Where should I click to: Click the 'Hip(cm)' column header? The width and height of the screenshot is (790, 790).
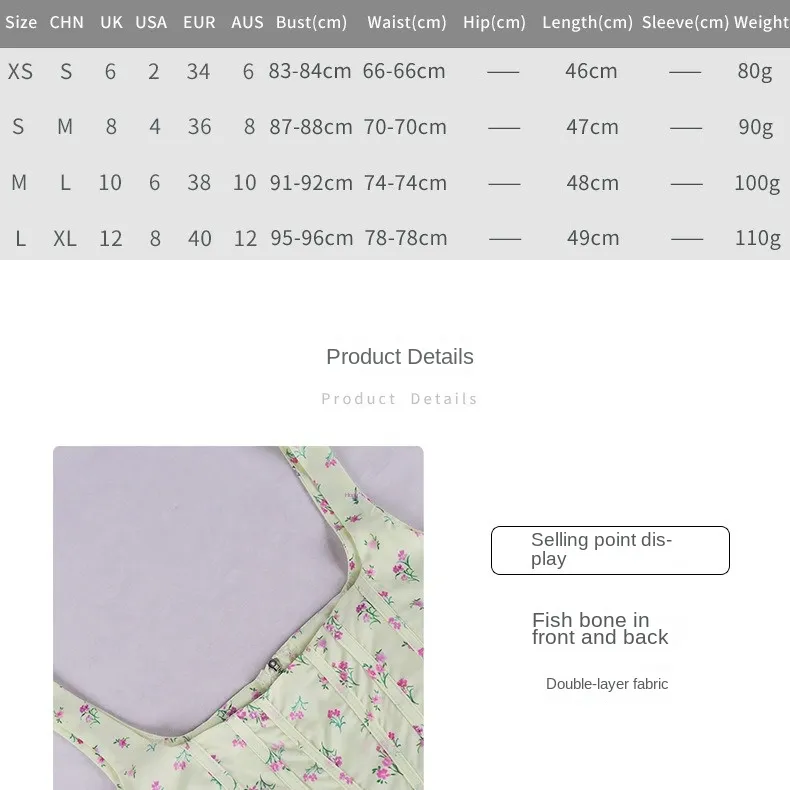494,22
